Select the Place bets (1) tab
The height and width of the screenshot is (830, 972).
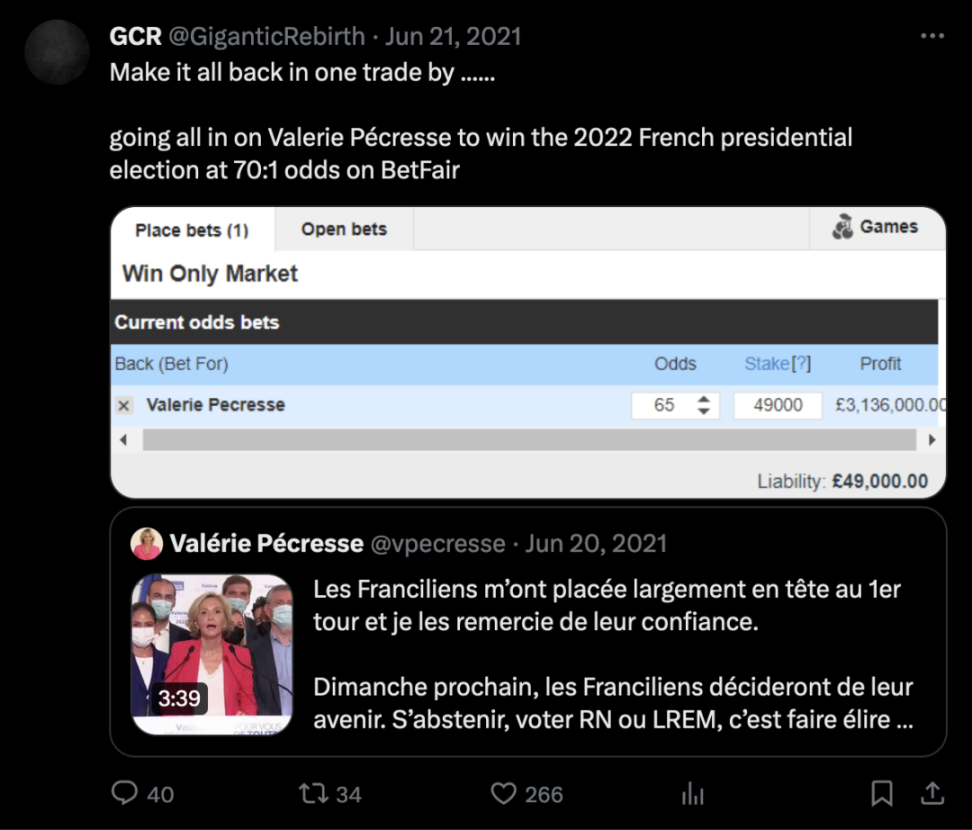coord(192,229)
